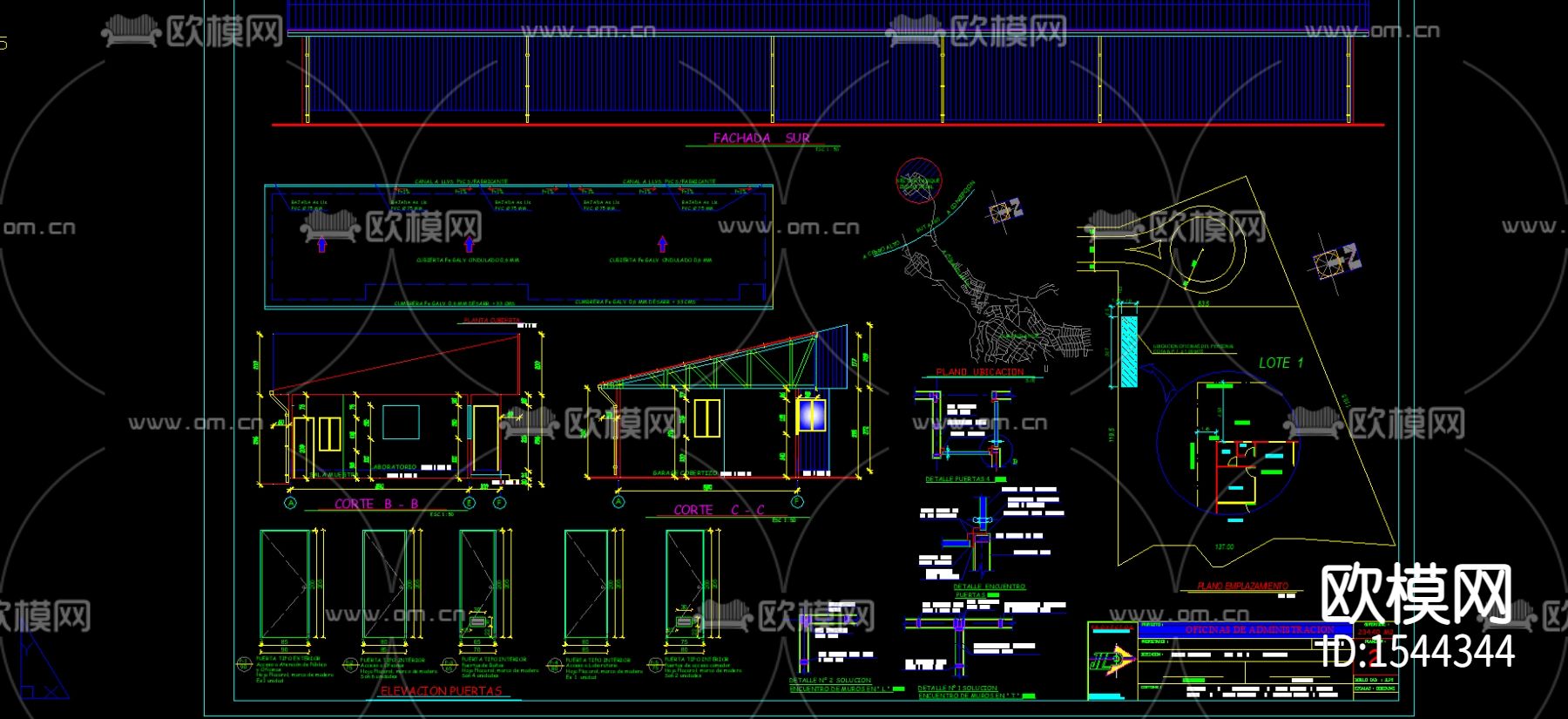Viewport: 1568px width, 719px height.
Task: Click the LOTE 1 text on site plan
Action: click(x=1281, y=363)
